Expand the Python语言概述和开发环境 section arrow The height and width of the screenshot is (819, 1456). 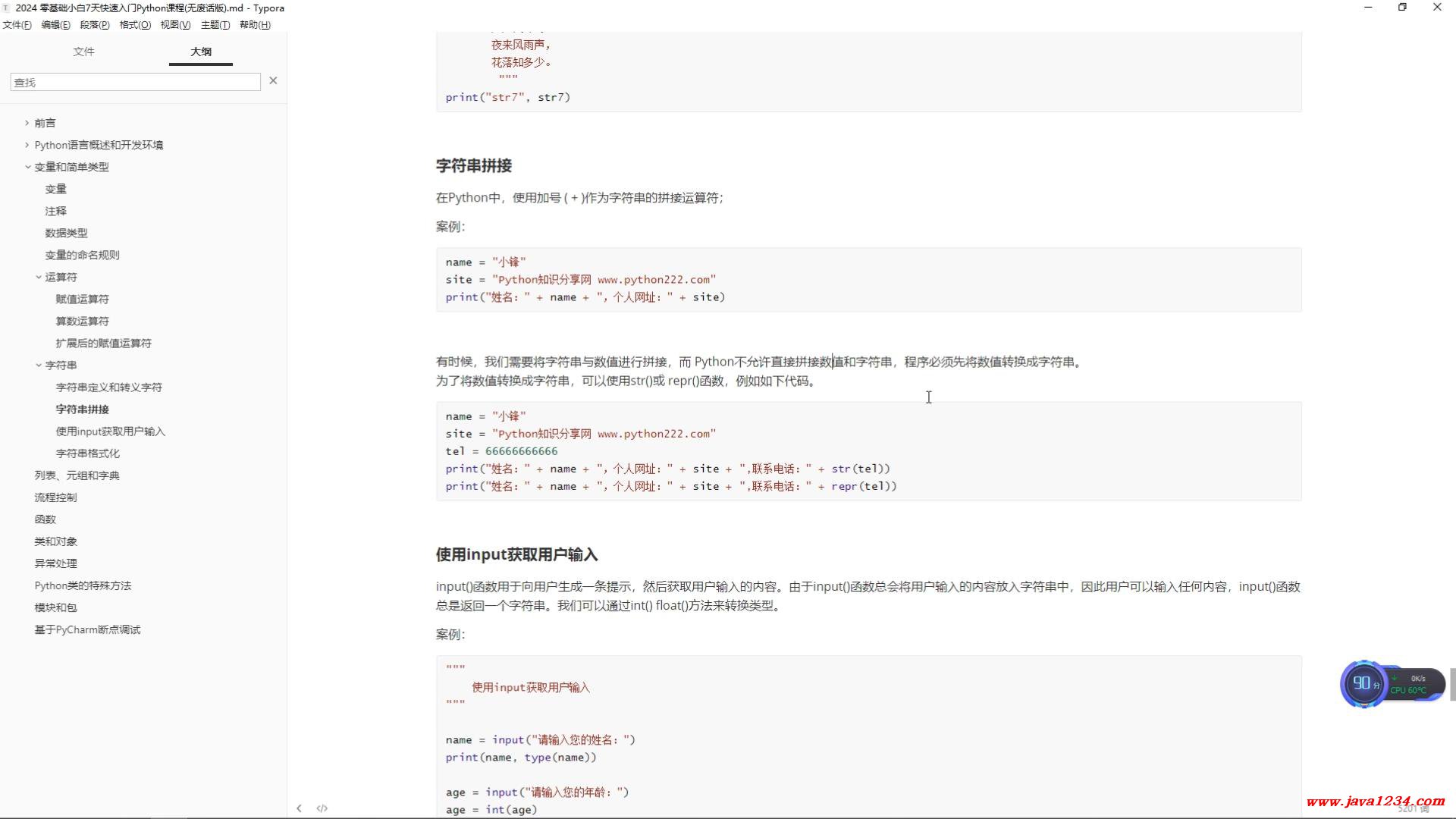(27, 145)
